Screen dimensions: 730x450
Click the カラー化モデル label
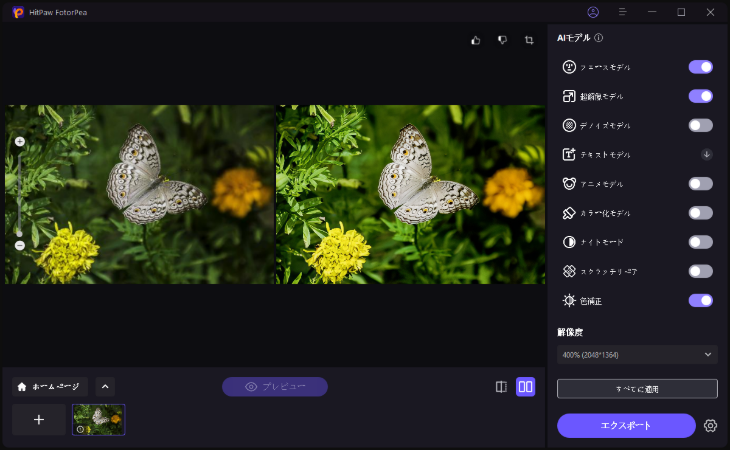605,214
